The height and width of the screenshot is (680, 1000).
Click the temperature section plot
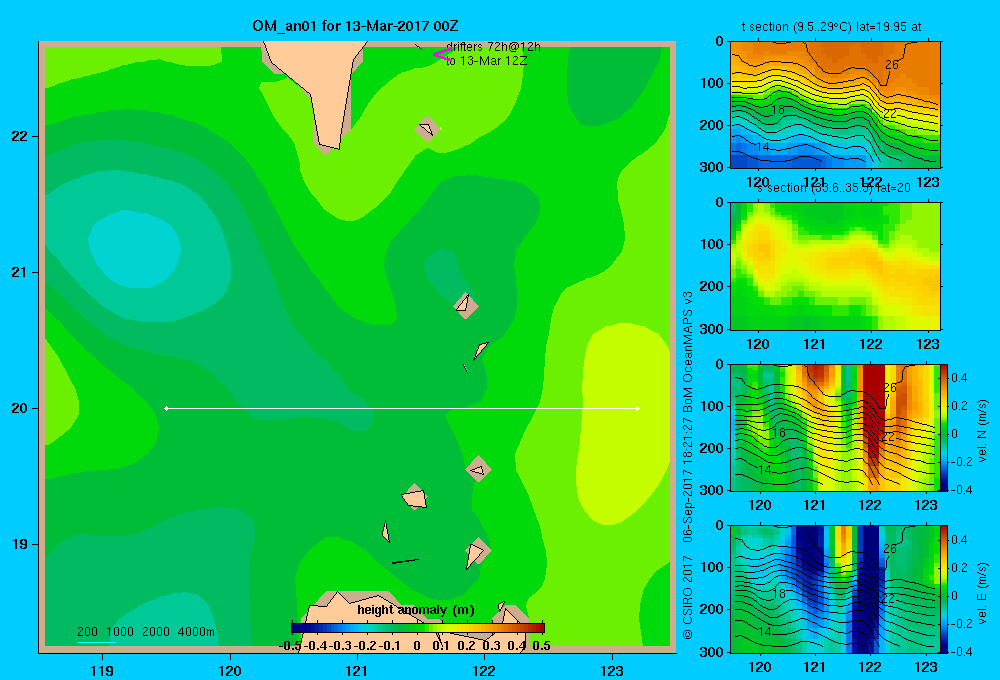click(835, 105)
